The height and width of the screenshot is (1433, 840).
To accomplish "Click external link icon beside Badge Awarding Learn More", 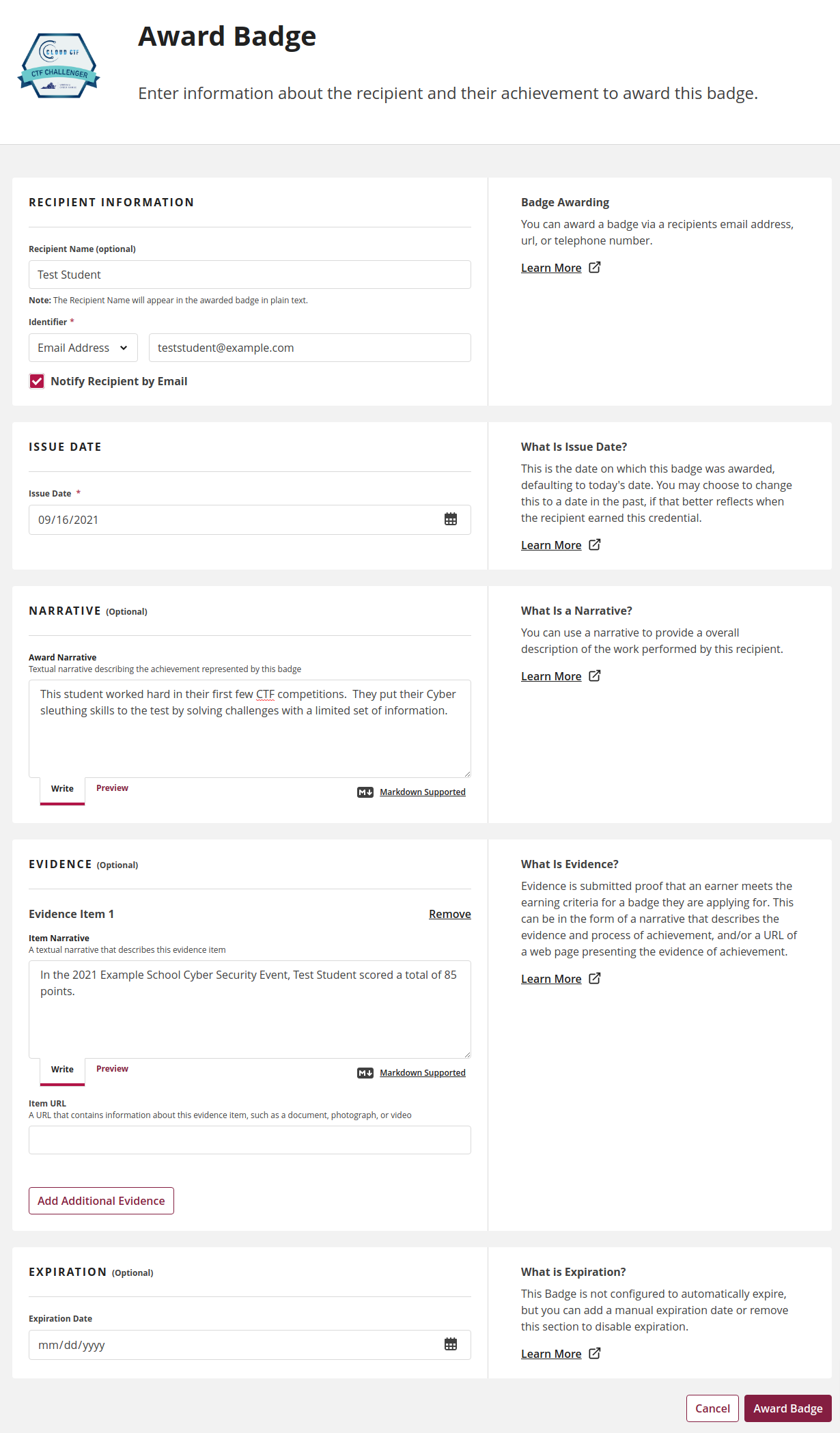I will (x=595, y=267).
